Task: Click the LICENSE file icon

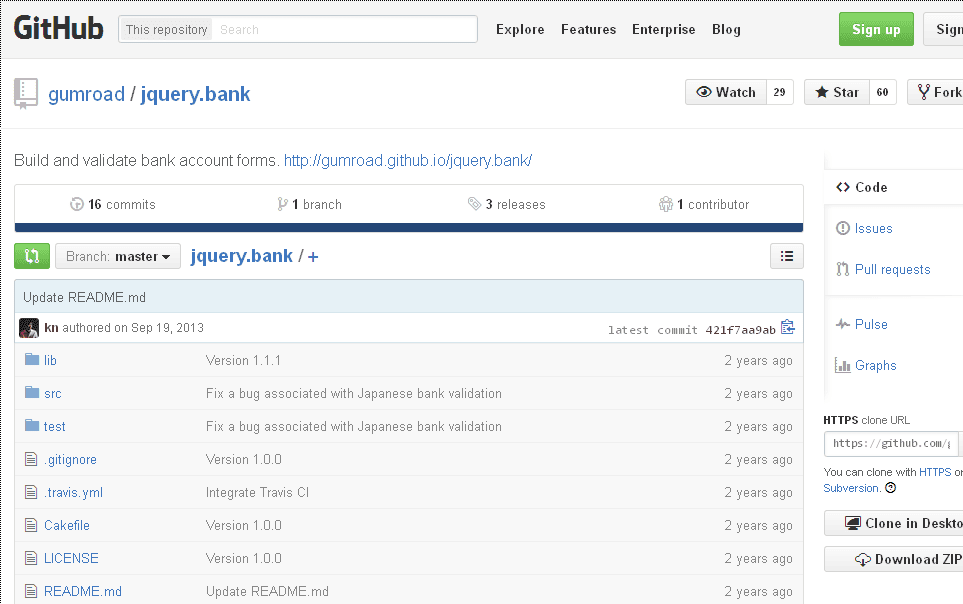Action: tap(31, 559)
